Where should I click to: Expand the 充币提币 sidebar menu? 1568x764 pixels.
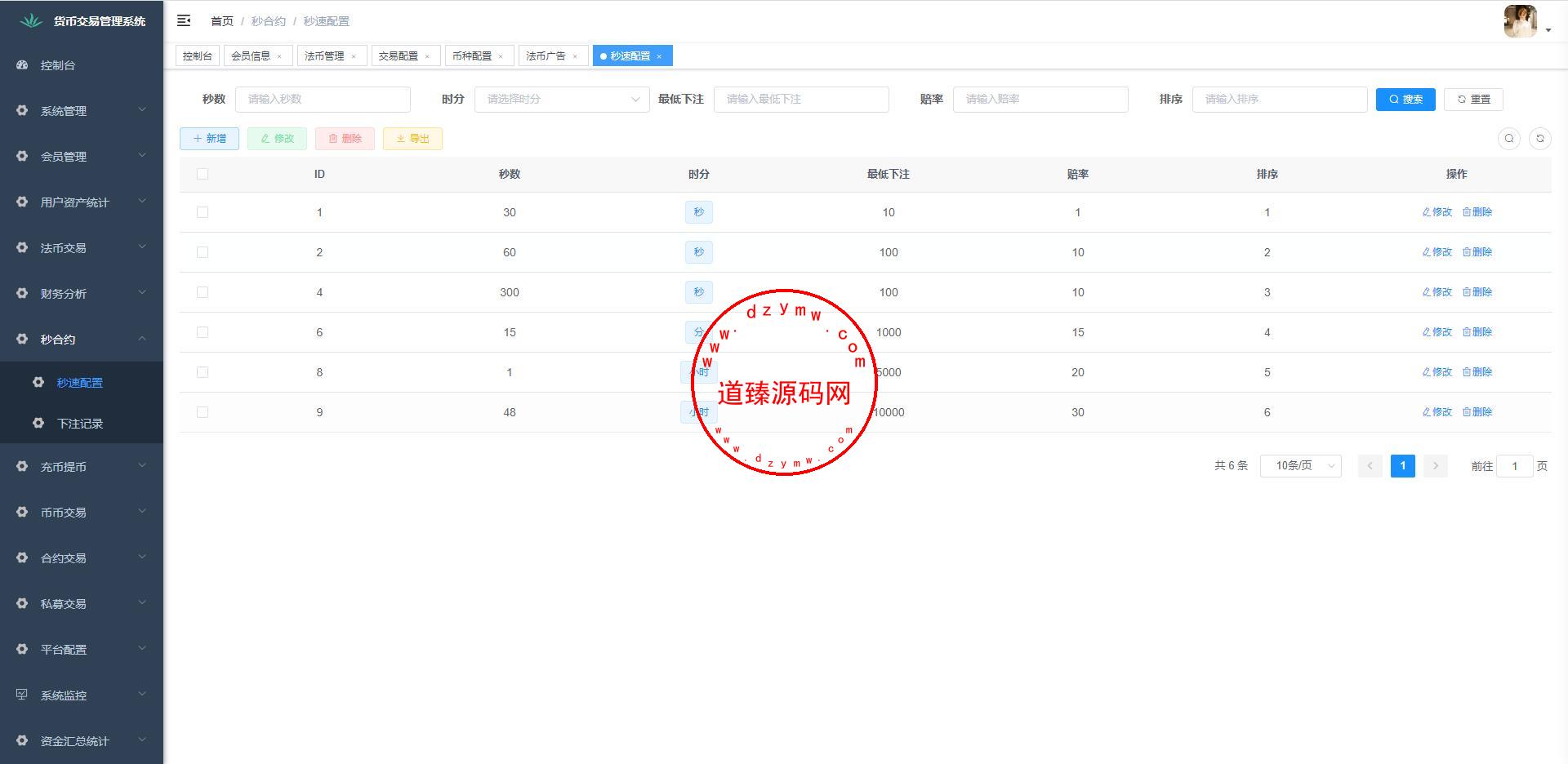tap(82, 466)
